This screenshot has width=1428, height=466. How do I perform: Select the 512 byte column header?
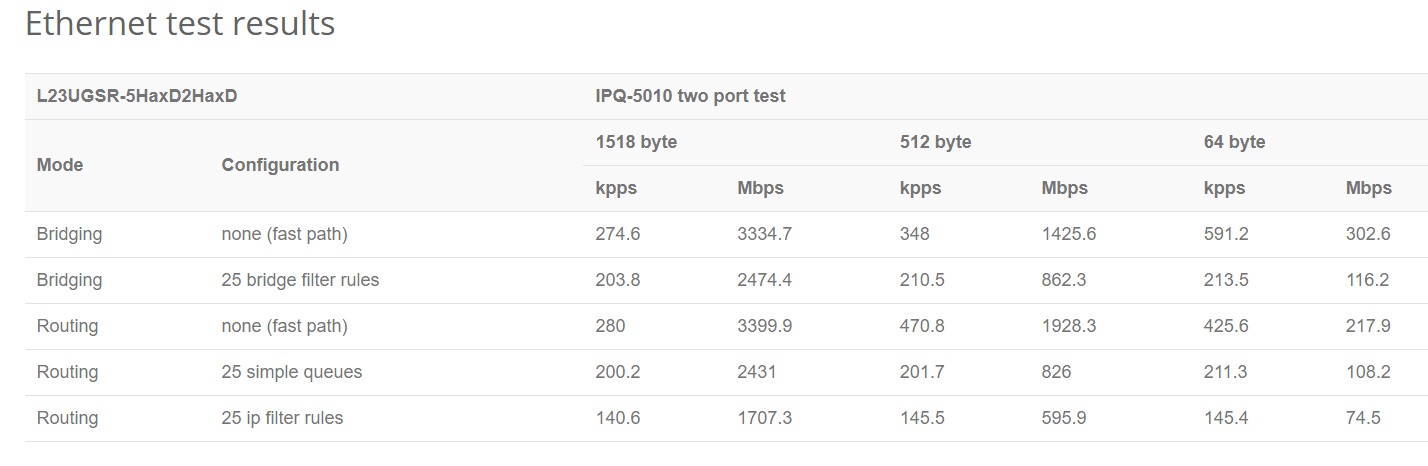pos(935,142)
